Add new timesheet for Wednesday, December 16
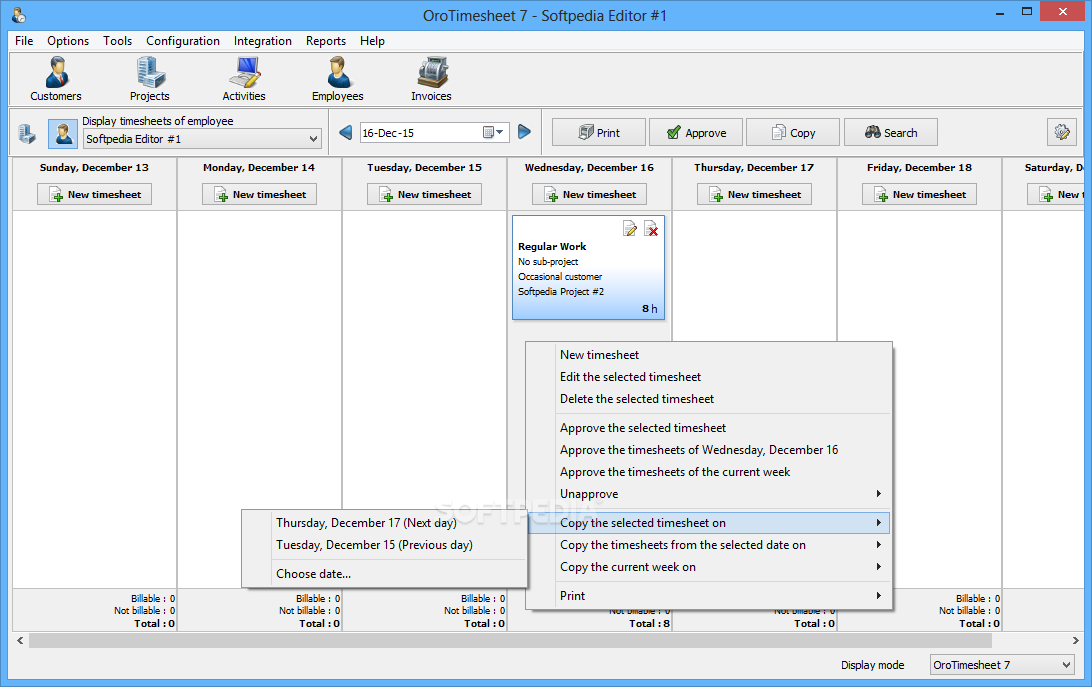The height and width of the screenshot is (687, 1092). [x=589, y=194]
